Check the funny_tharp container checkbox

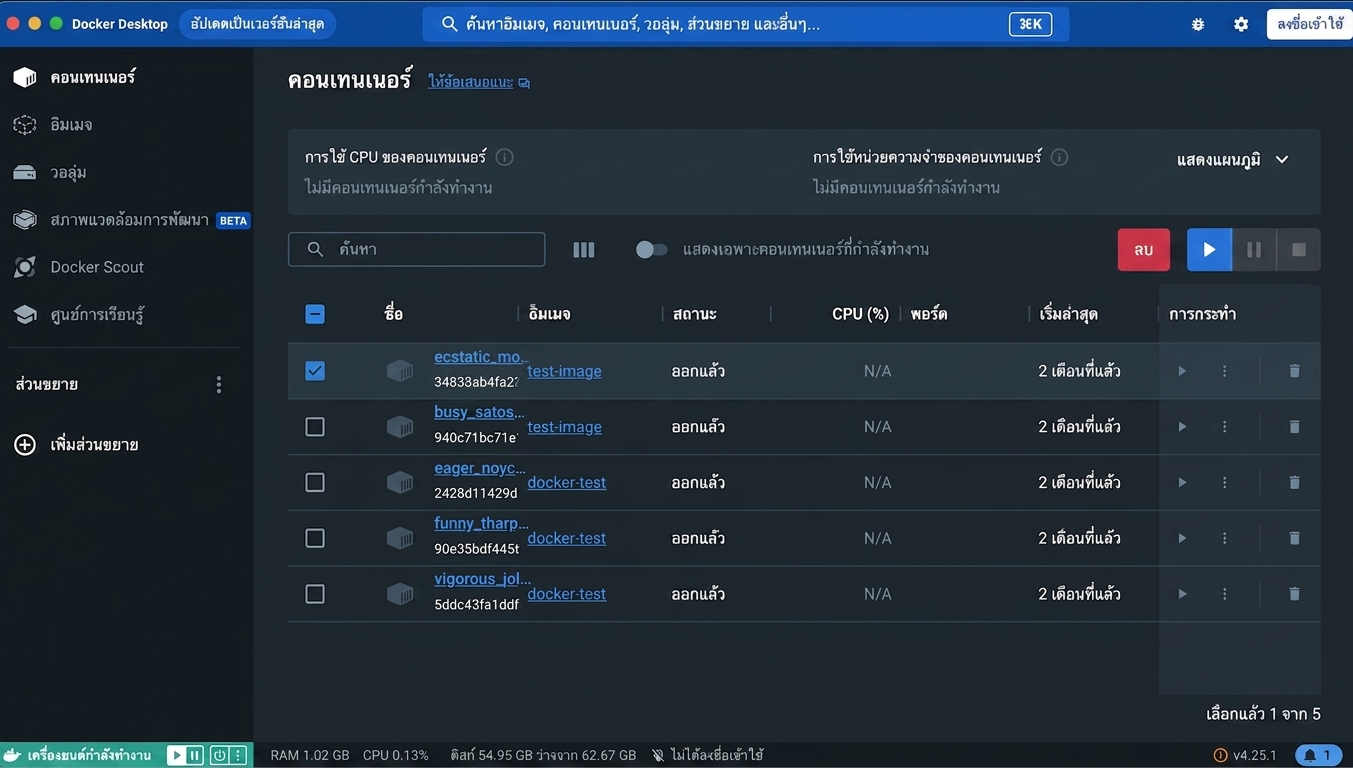point(315,538)
